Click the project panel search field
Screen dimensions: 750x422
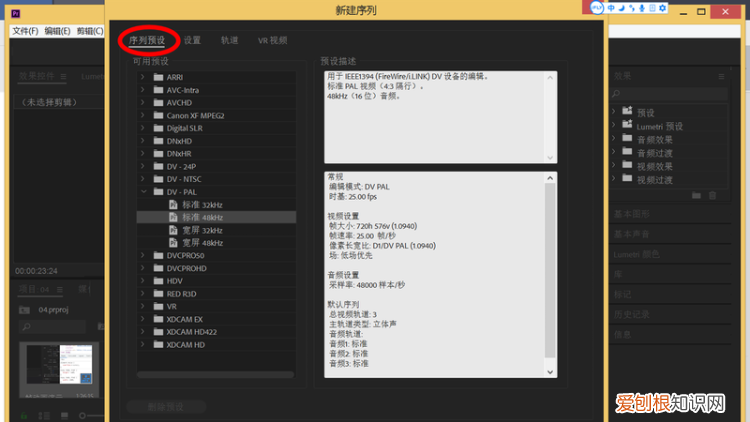click(x=53, y=326)
